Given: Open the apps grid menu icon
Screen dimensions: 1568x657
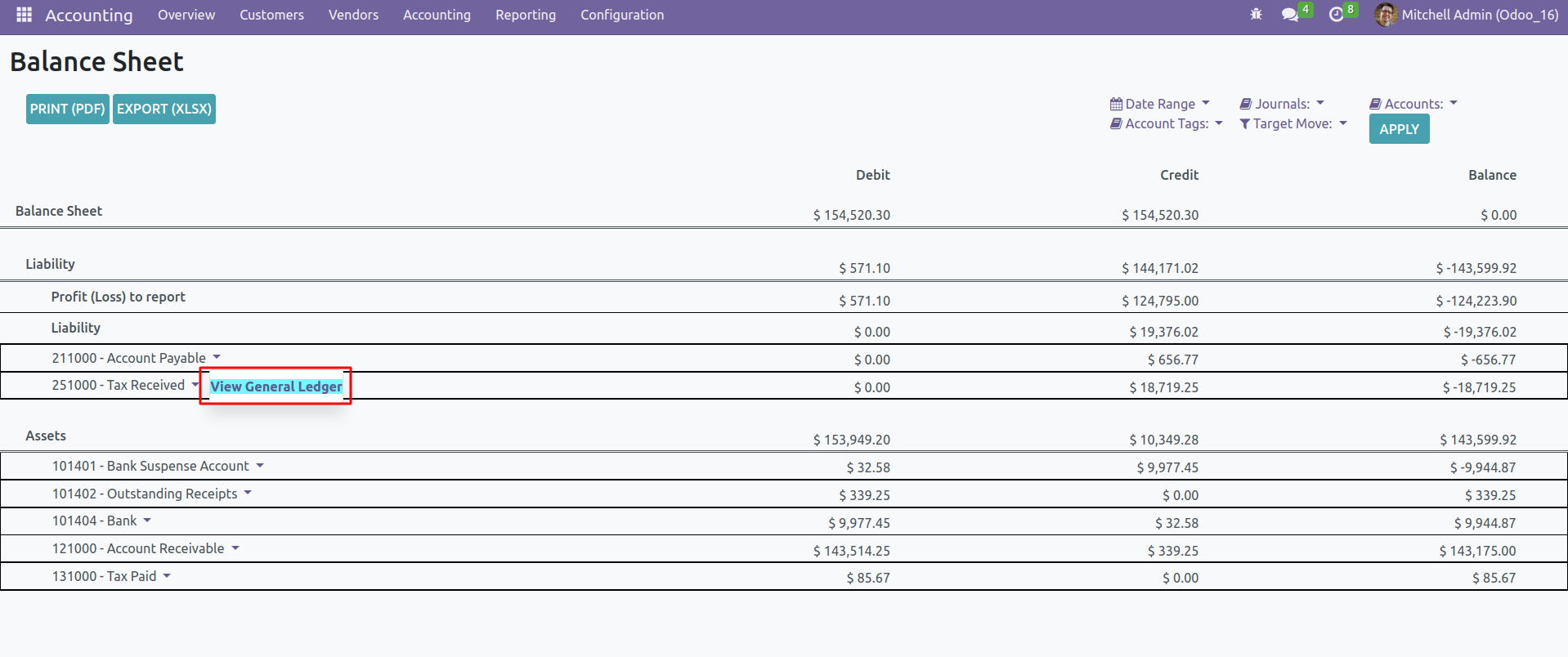Looking at the screenshot, I should [x=24, y=15].
